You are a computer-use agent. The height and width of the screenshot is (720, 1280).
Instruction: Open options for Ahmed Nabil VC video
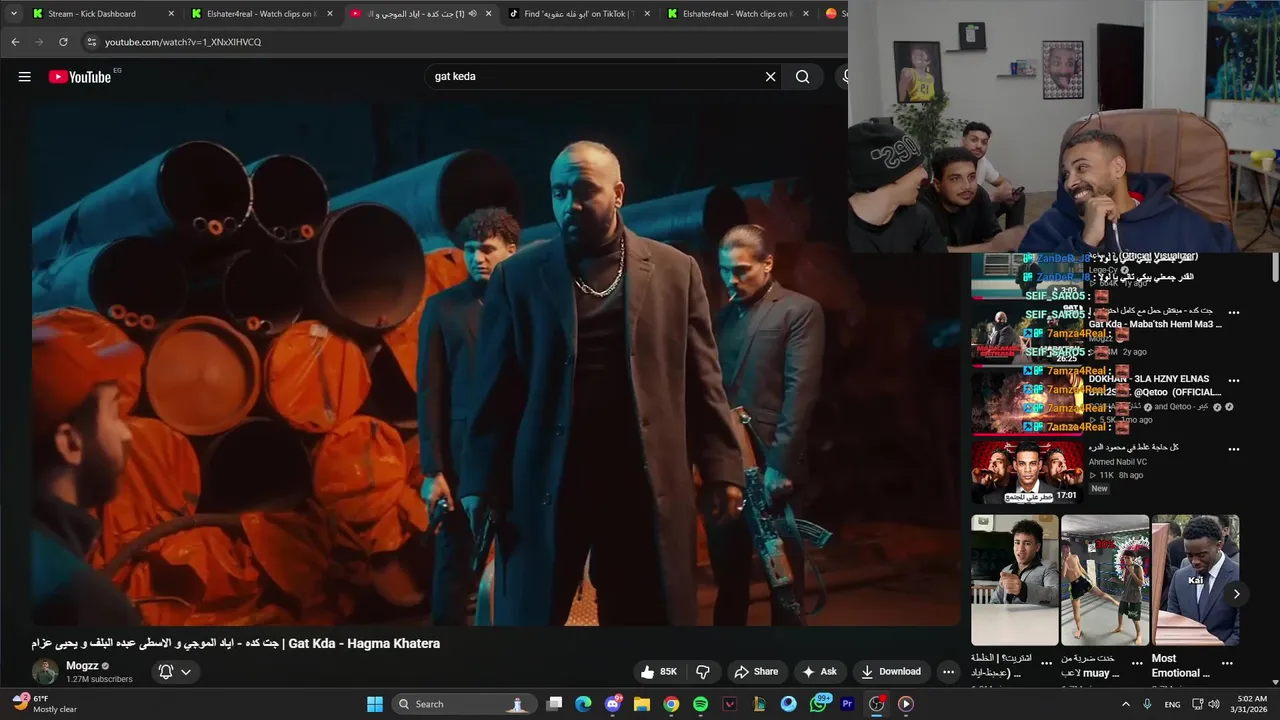1234,449
